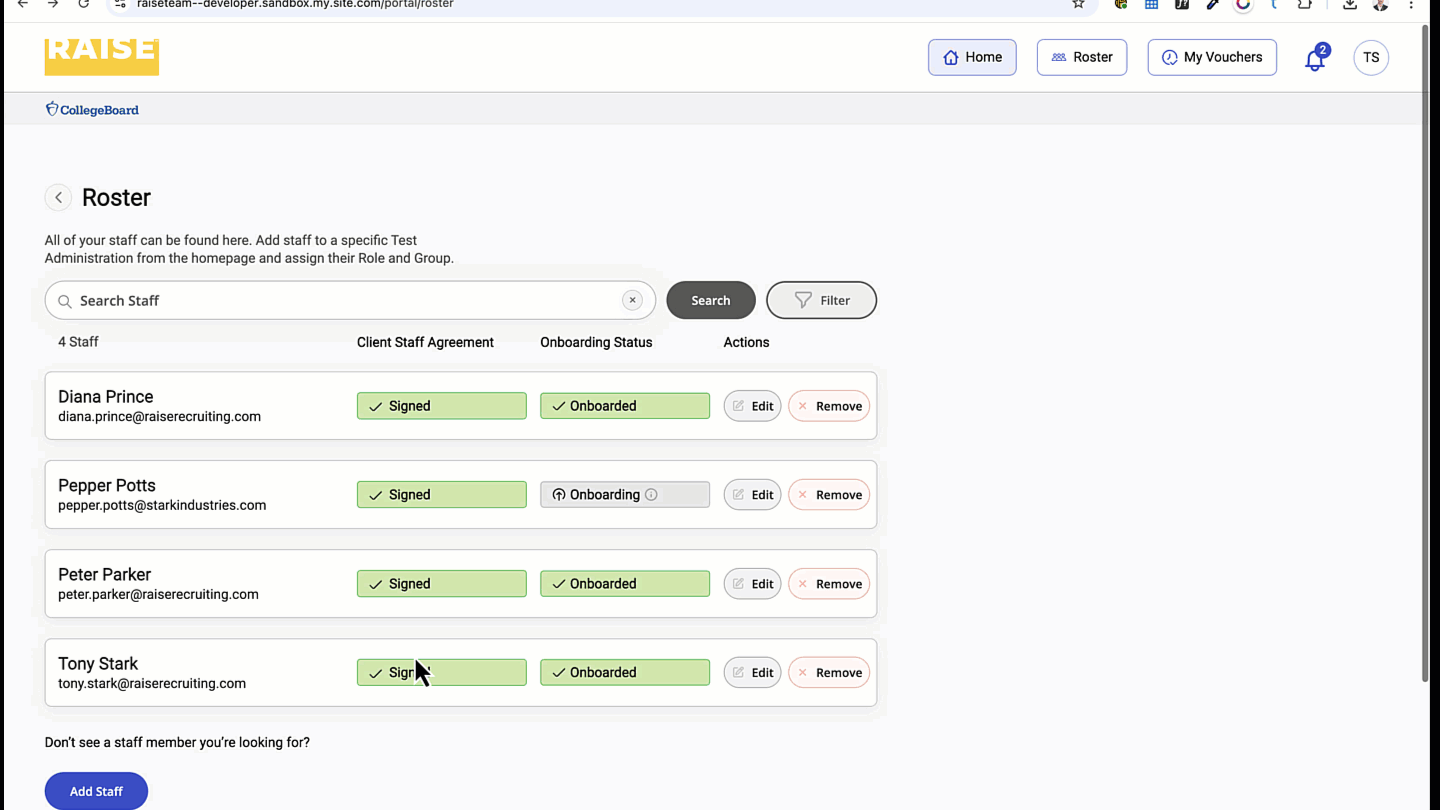This screenshot has height=810, width=1440.
Task: Go to Home in navigation
Action: coord(971,58)
